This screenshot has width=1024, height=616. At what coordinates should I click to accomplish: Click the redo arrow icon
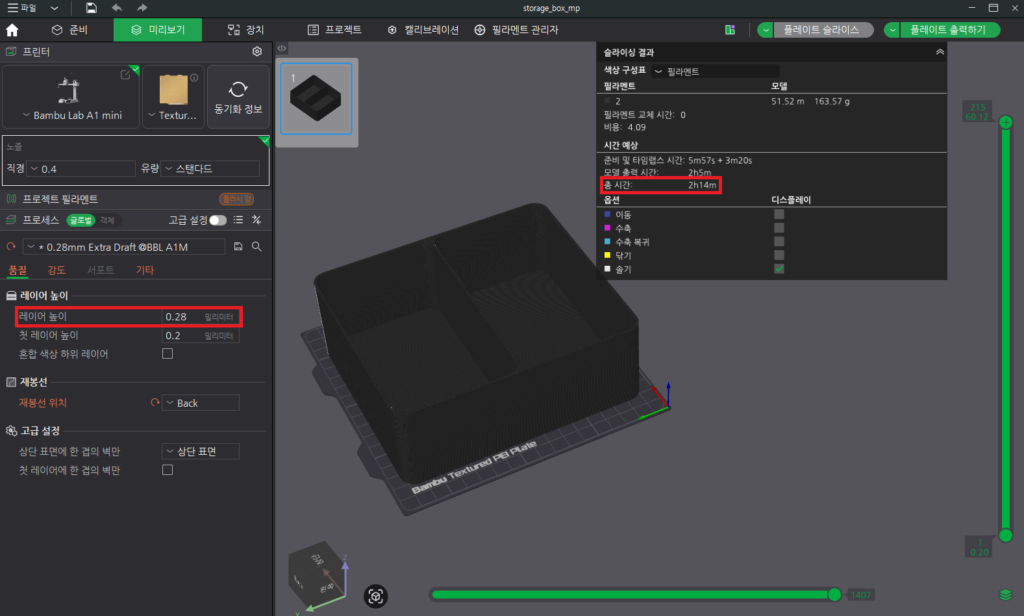click(142, 8)
